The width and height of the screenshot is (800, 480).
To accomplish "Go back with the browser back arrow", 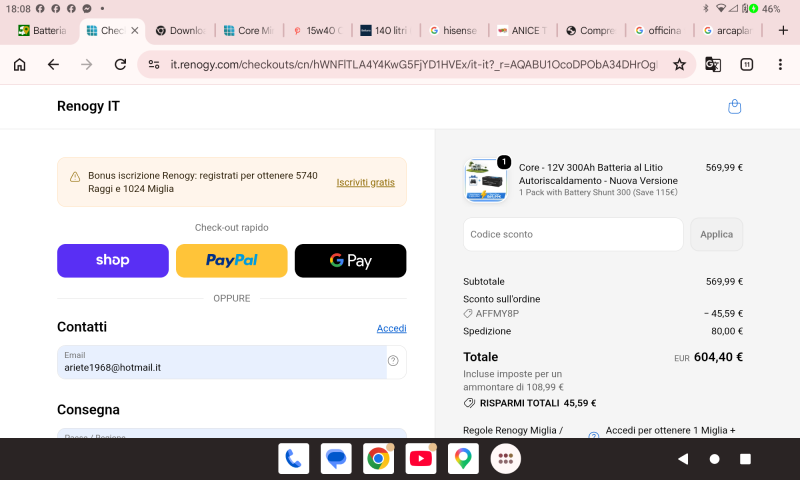I will click(x=53, y=64).
